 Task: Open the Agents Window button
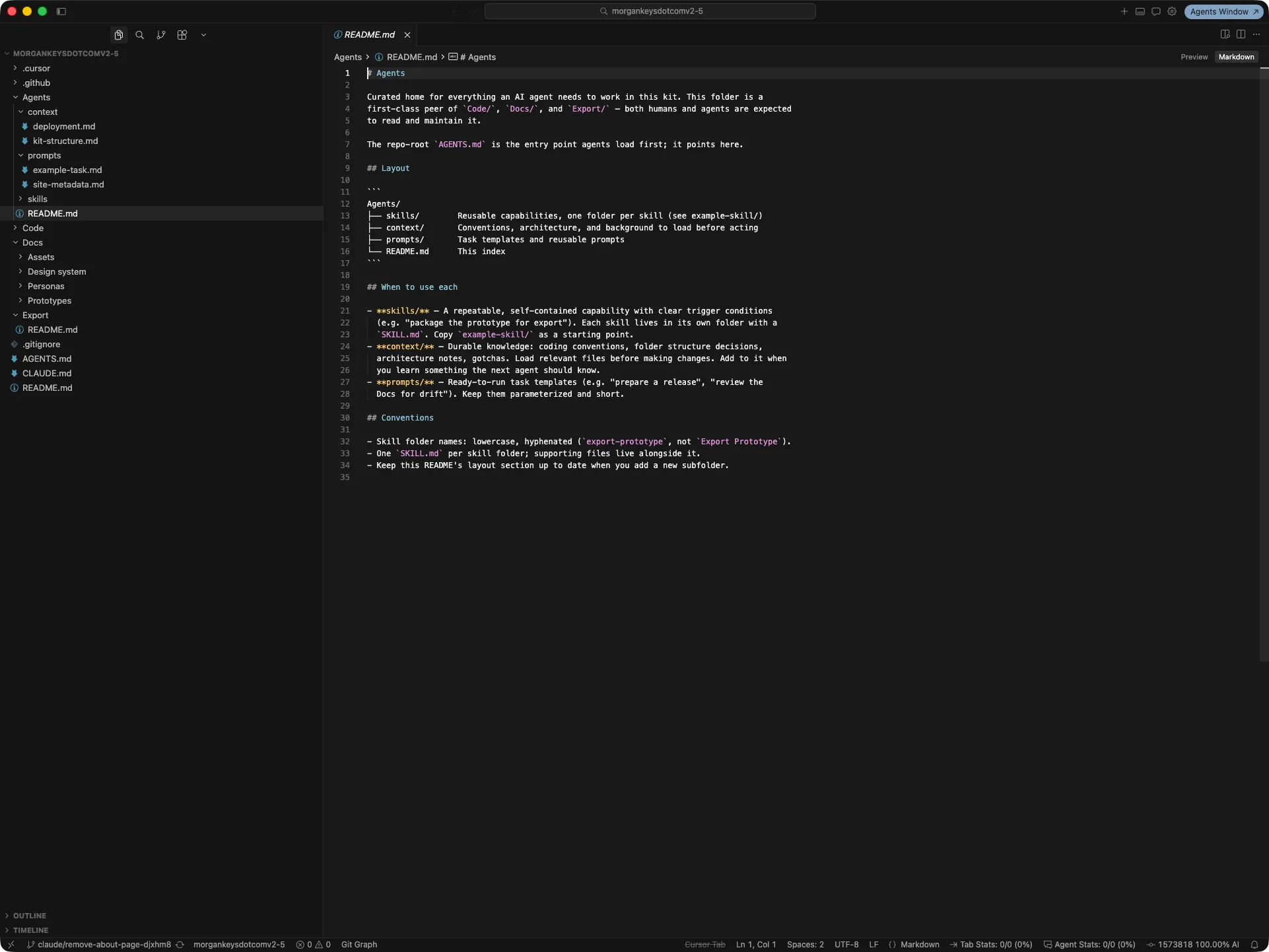click(x=1223, y=11)
